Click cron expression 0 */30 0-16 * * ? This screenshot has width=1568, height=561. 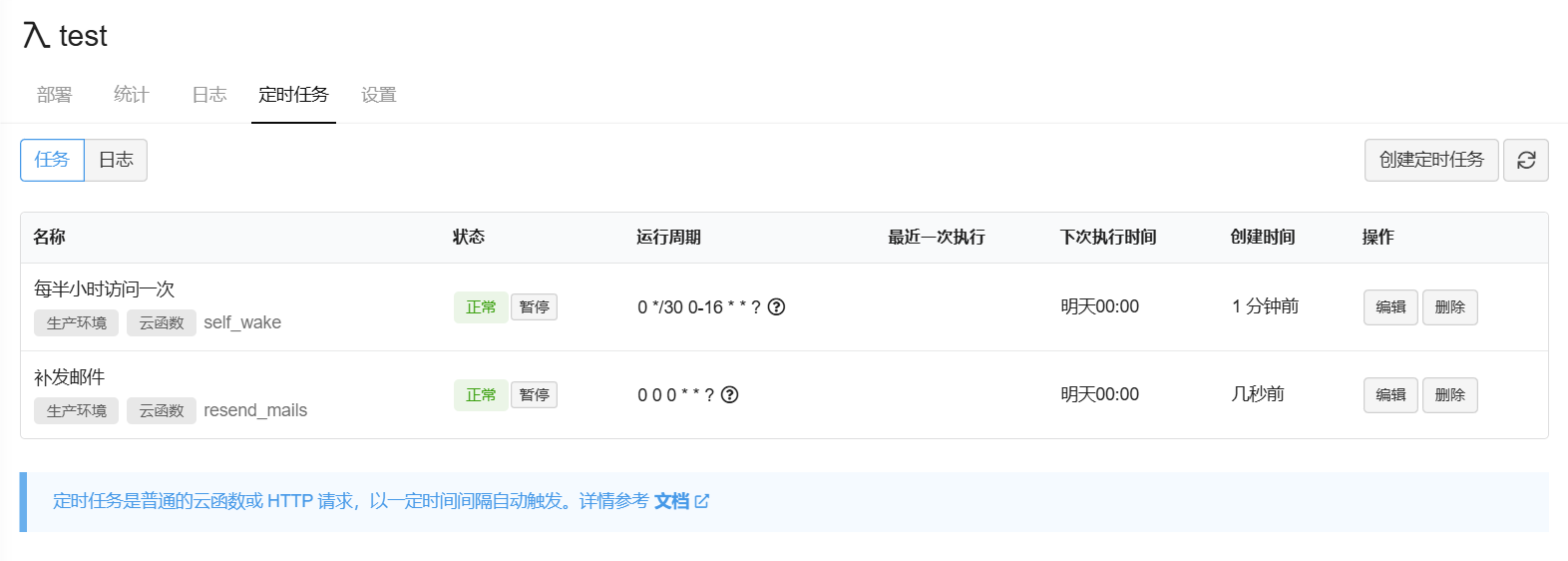pos(699,306)
